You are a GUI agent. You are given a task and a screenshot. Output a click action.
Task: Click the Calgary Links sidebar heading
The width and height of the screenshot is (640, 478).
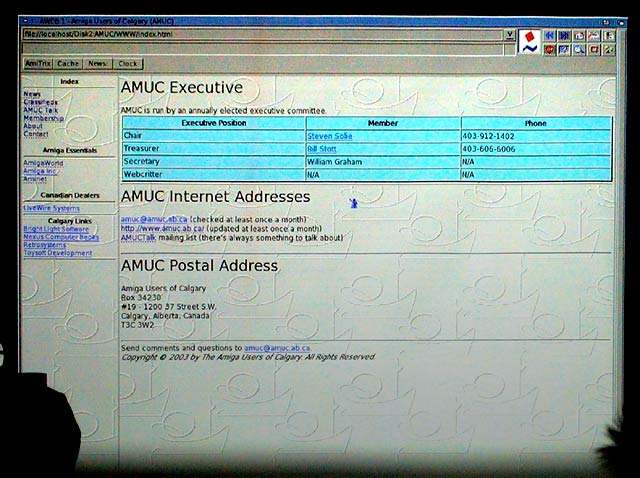(x=70, y=221)
